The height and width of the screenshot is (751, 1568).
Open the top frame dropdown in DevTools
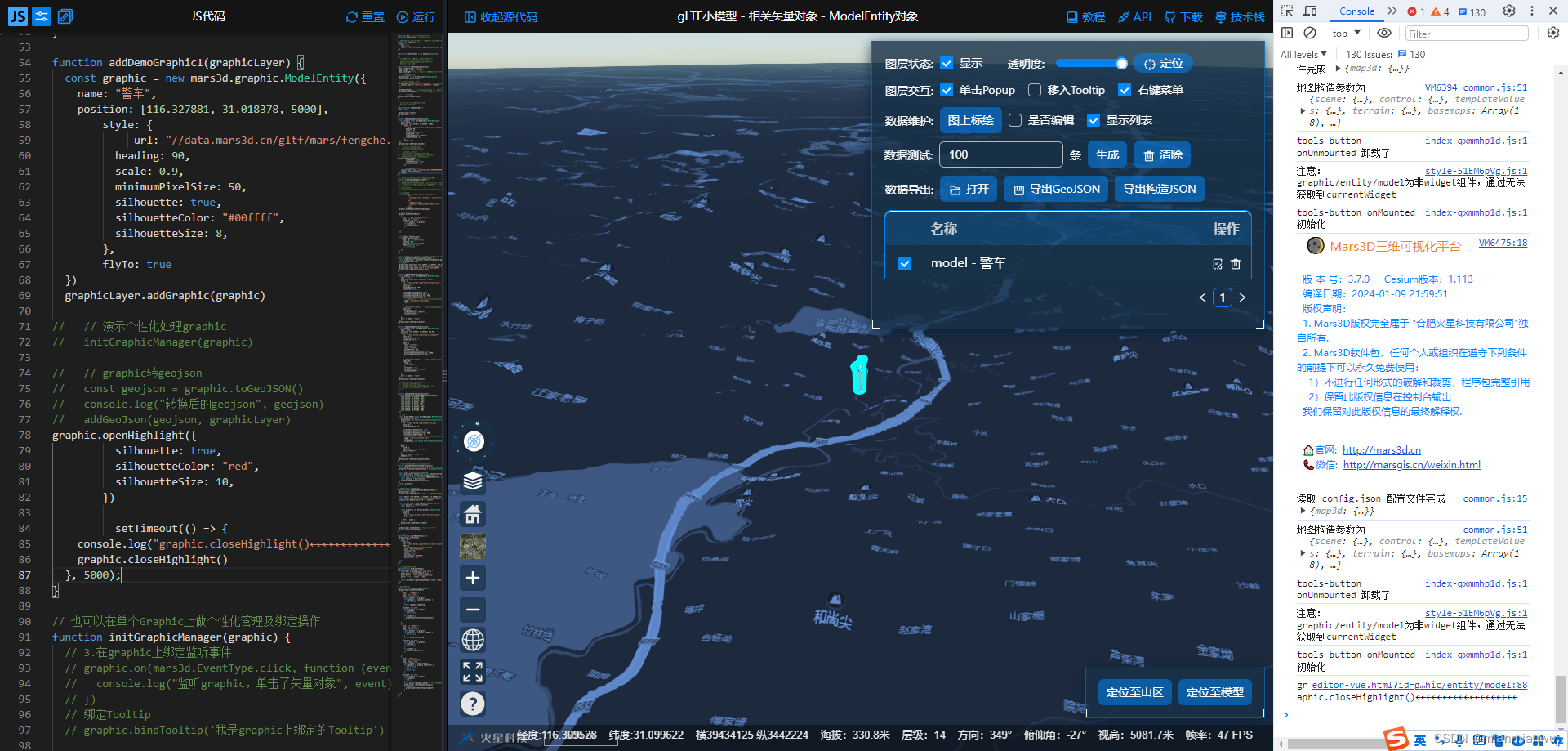pos(1344,33)
